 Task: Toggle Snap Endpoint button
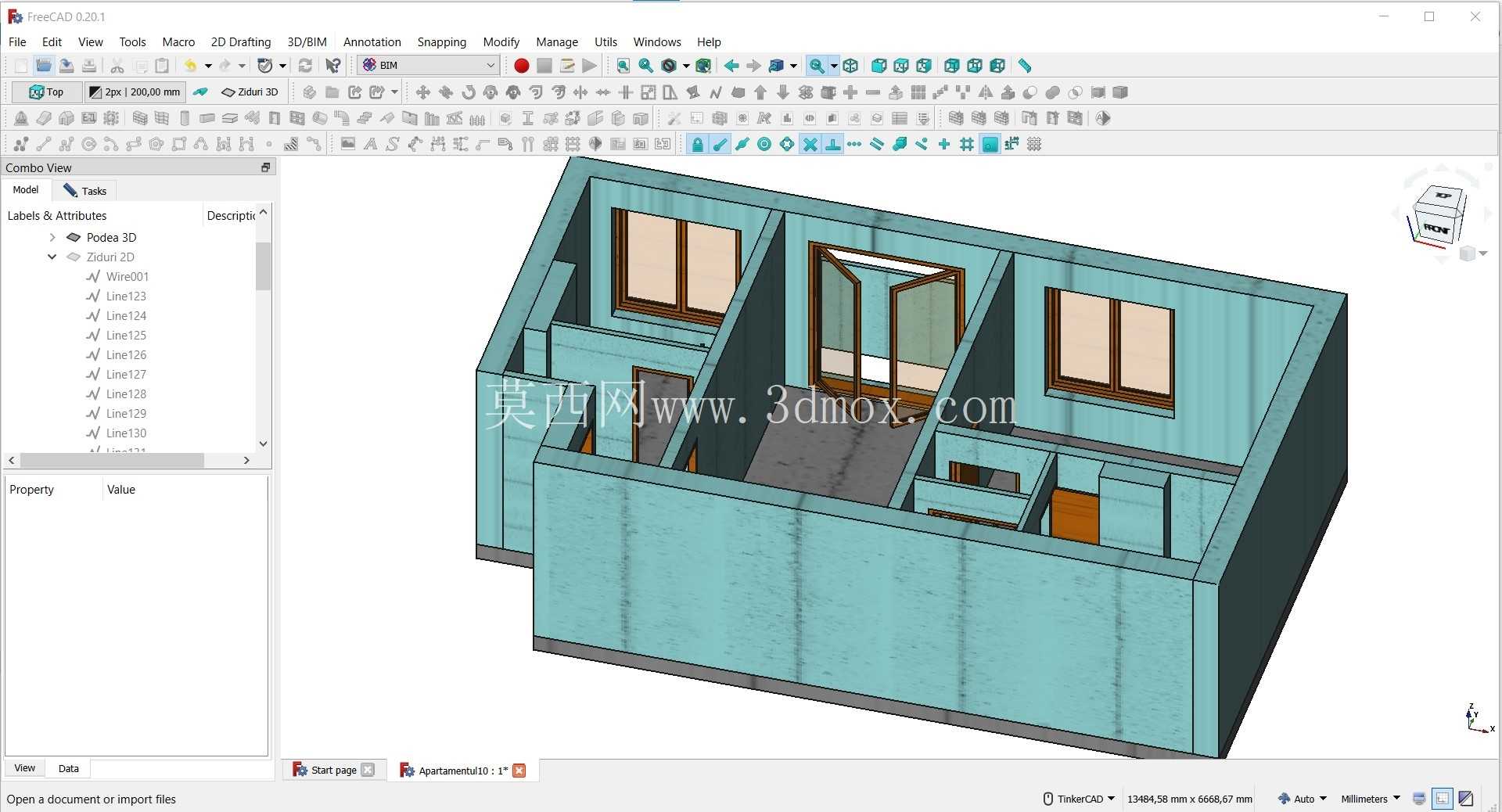[720, 144]
